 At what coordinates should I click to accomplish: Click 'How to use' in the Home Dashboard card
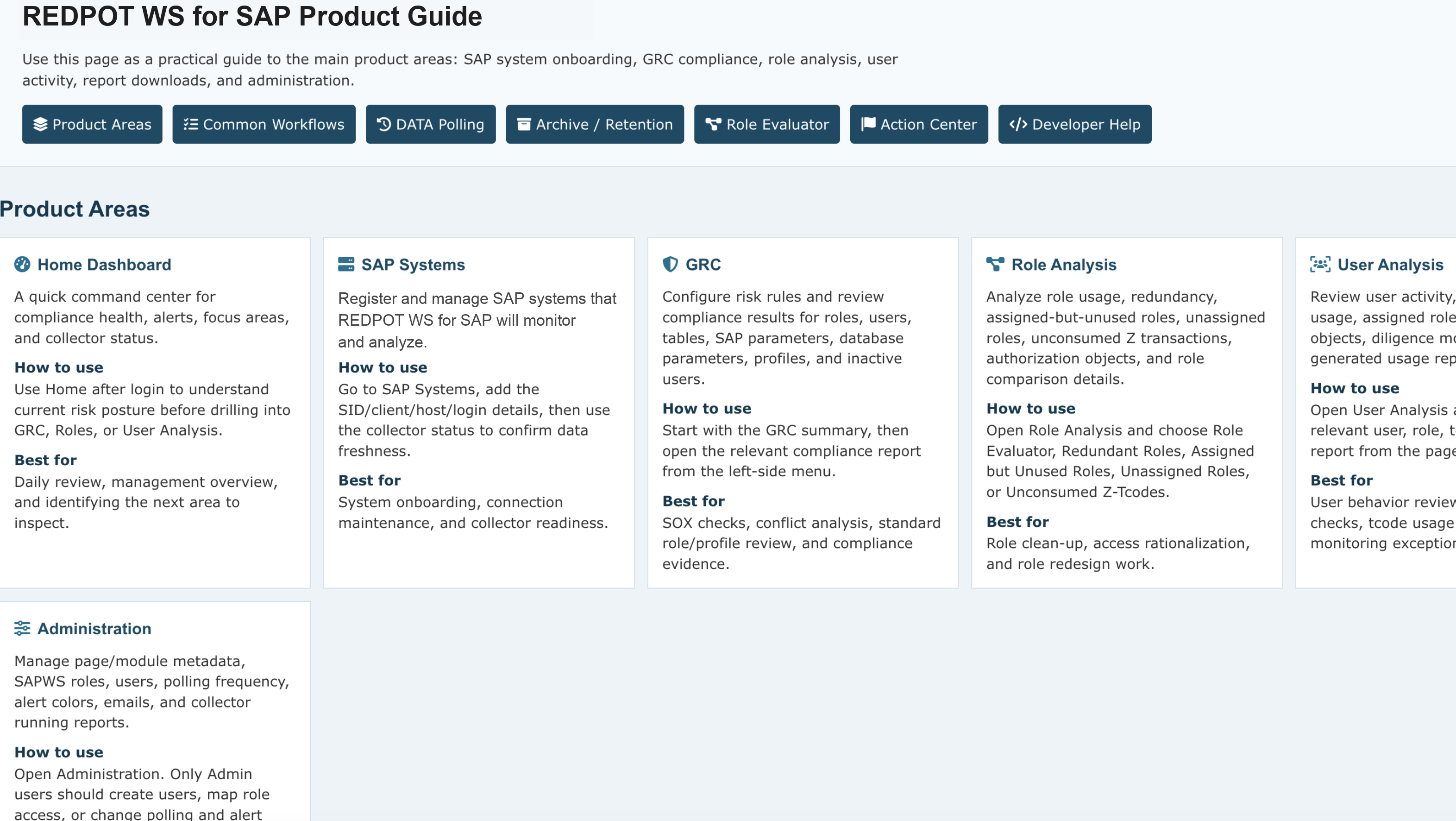pos(59,367)
